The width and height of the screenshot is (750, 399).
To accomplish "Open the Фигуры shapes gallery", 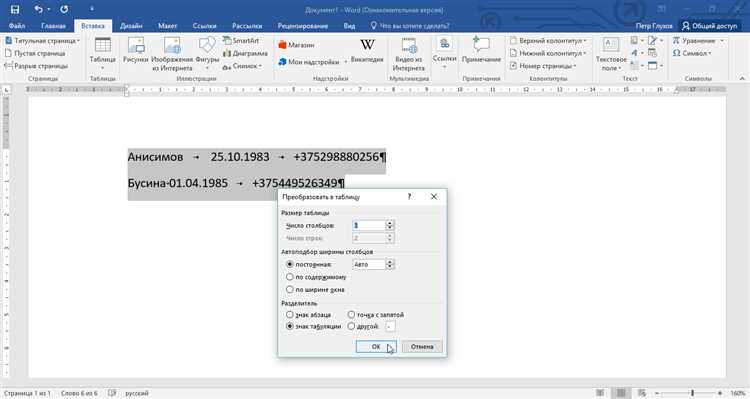I will (x=207, y=54).
